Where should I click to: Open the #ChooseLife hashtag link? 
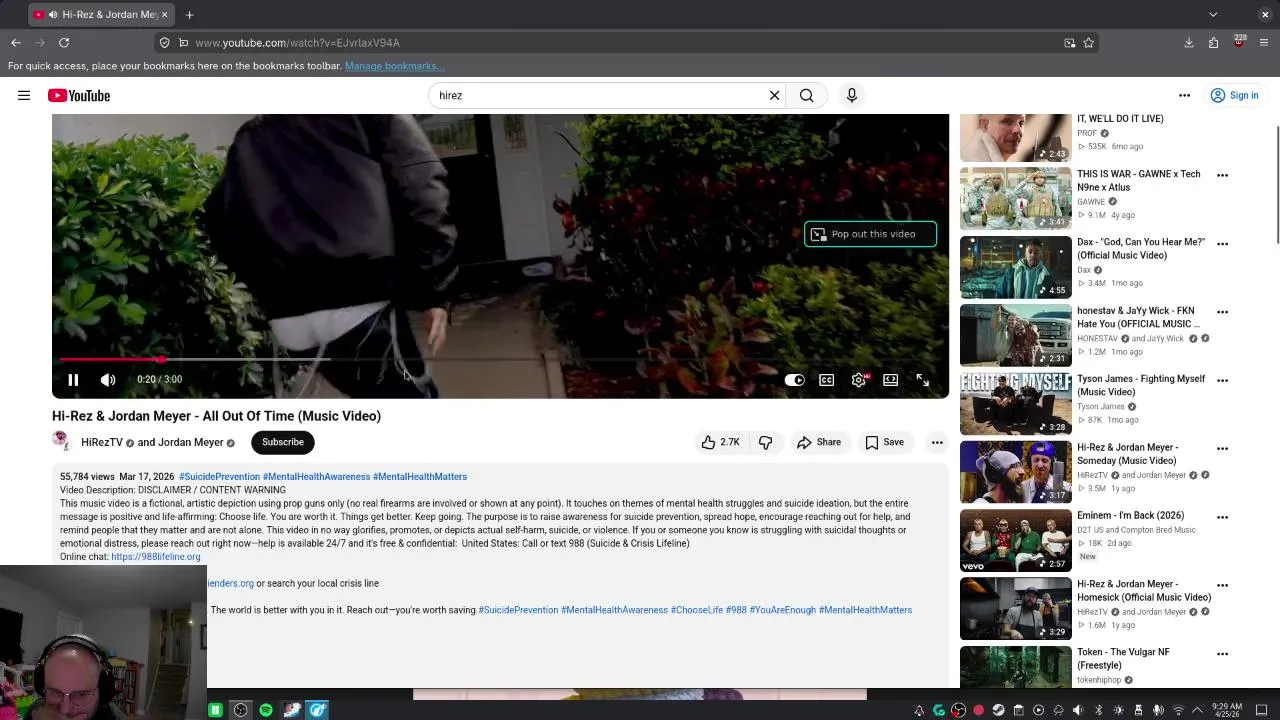tap(697, 610)
